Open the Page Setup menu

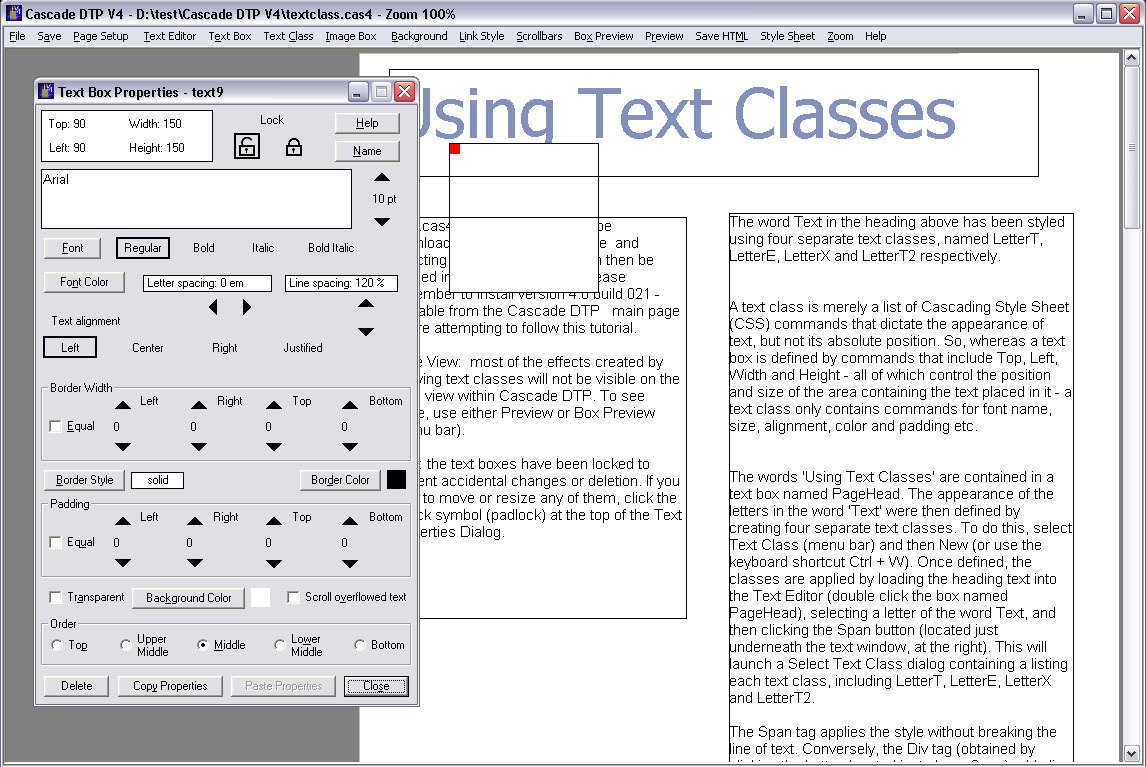pos(101,36)
